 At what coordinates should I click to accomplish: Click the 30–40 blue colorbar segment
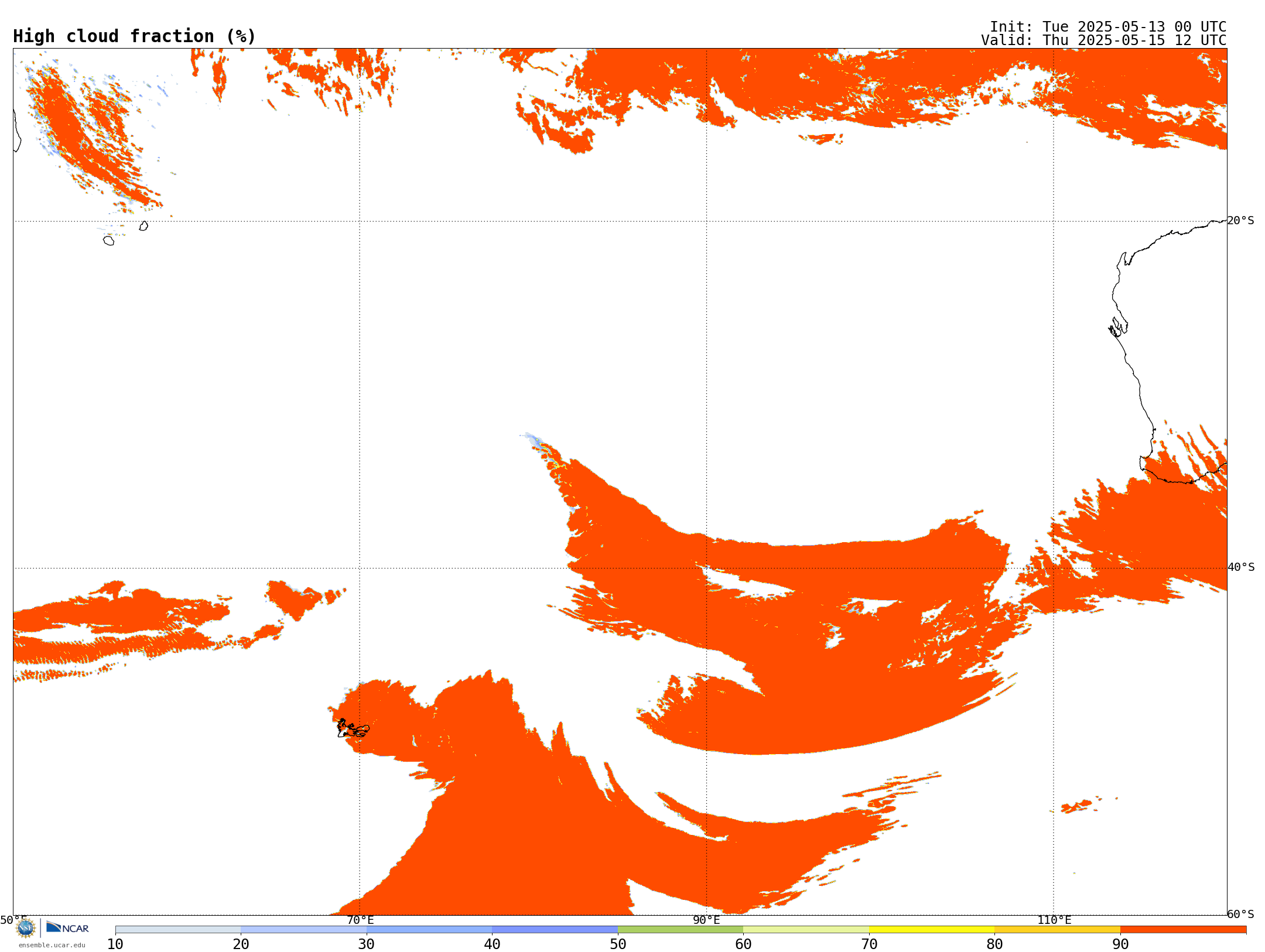coord(429,930)
